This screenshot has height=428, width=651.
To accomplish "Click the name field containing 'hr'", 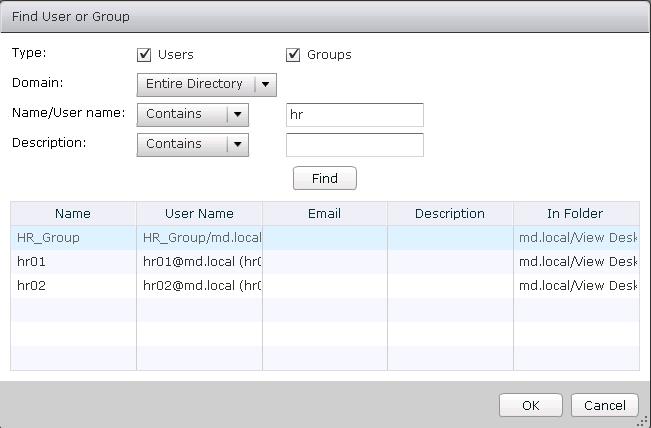I will (354, 114).
